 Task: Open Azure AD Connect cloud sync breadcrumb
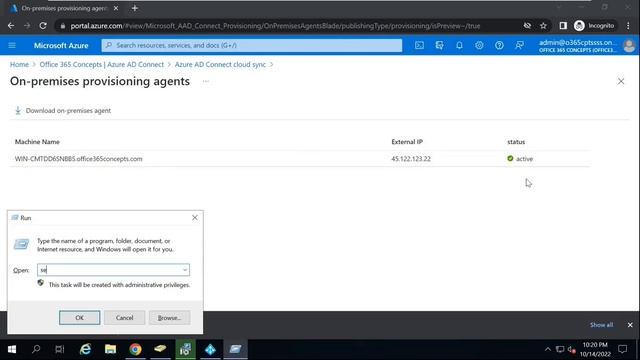click(x=220, y=64)
